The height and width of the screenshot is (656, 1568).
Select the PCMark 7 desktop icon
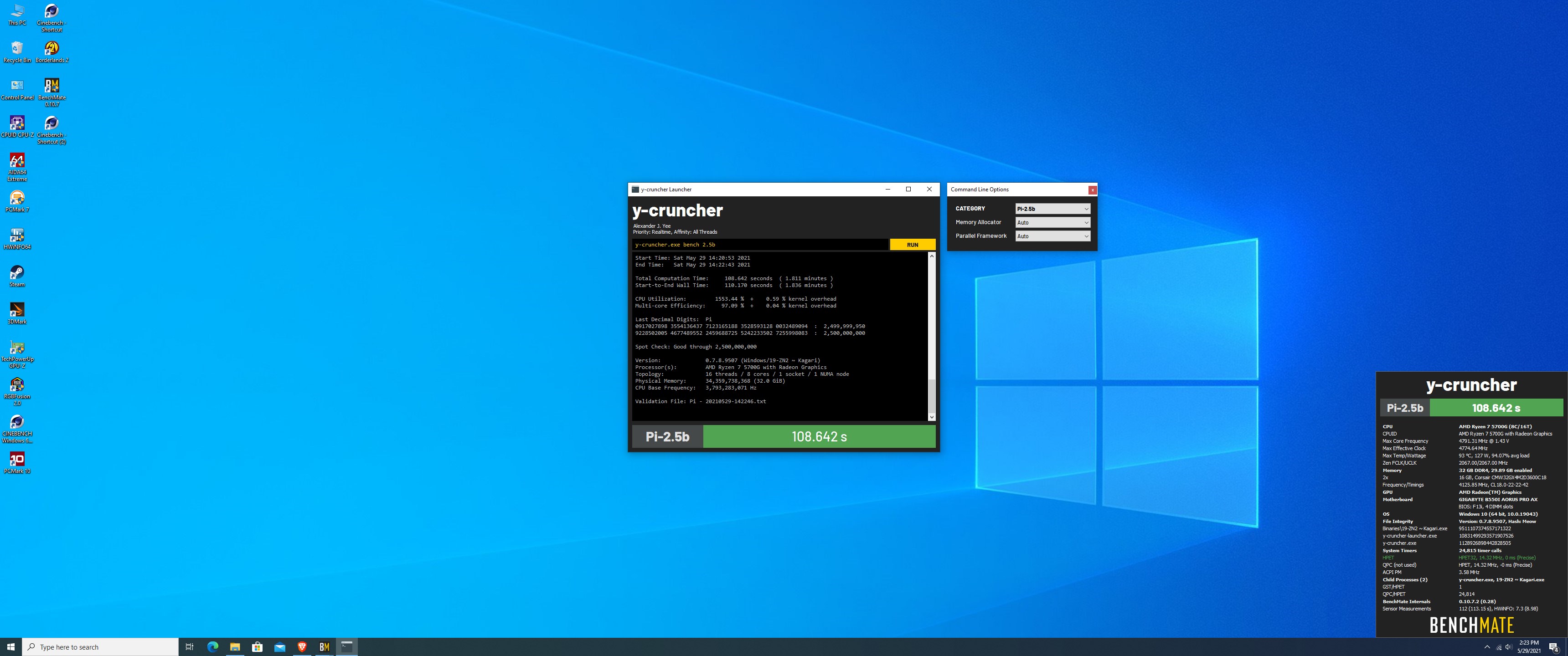pyautogui.click(x=17, y=201)
